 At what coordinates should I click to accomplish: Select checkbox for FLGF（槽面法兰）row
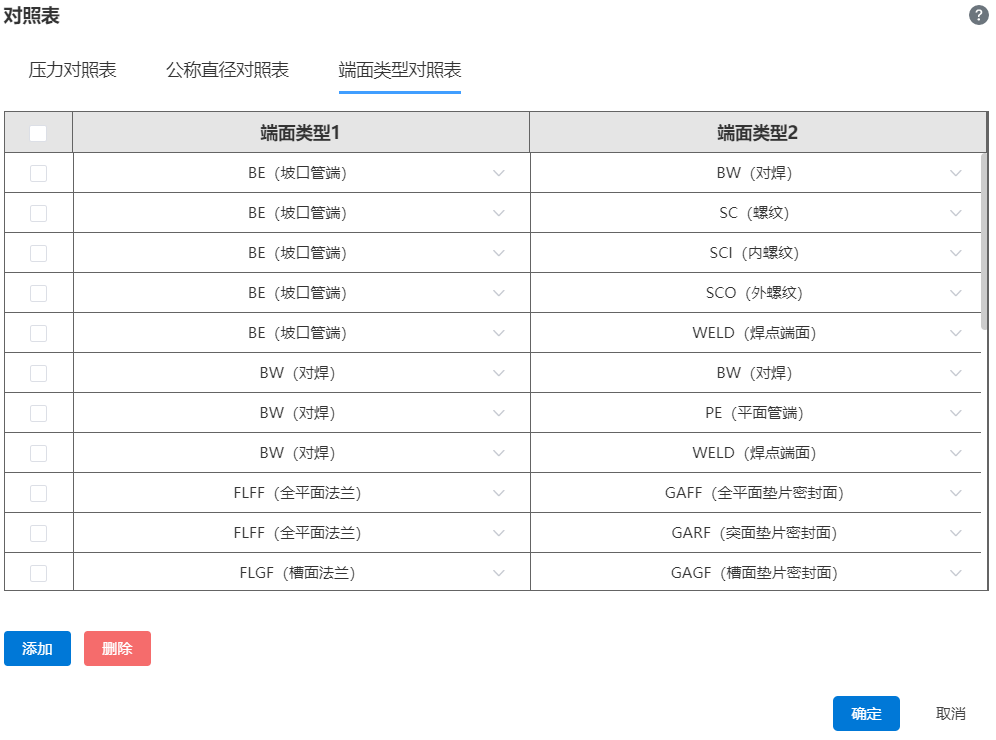point(38,573)
